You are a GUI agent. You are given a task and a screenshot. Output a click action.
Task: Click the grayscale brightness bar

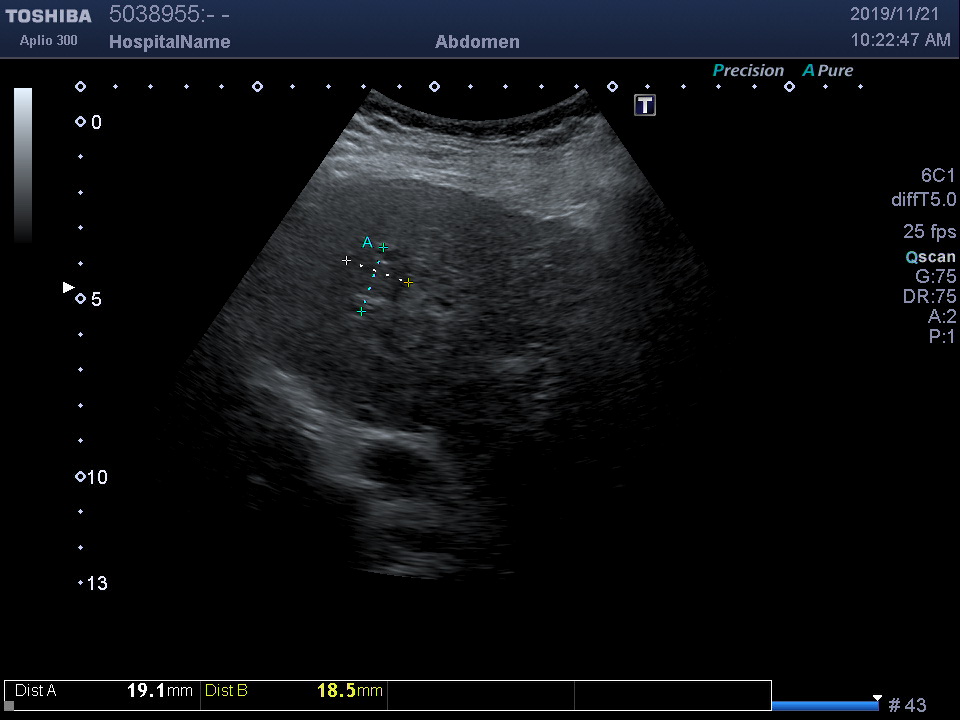tap(22, 165)
